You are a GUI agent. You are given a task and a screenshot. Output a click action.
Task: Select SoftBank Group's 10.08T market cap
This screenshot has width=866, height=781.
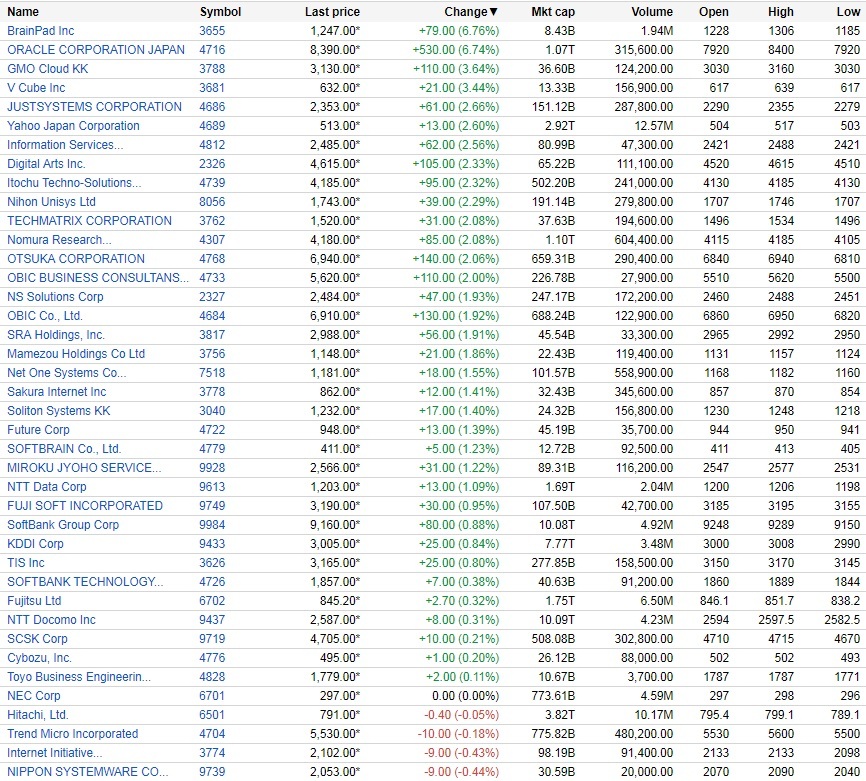557,525
